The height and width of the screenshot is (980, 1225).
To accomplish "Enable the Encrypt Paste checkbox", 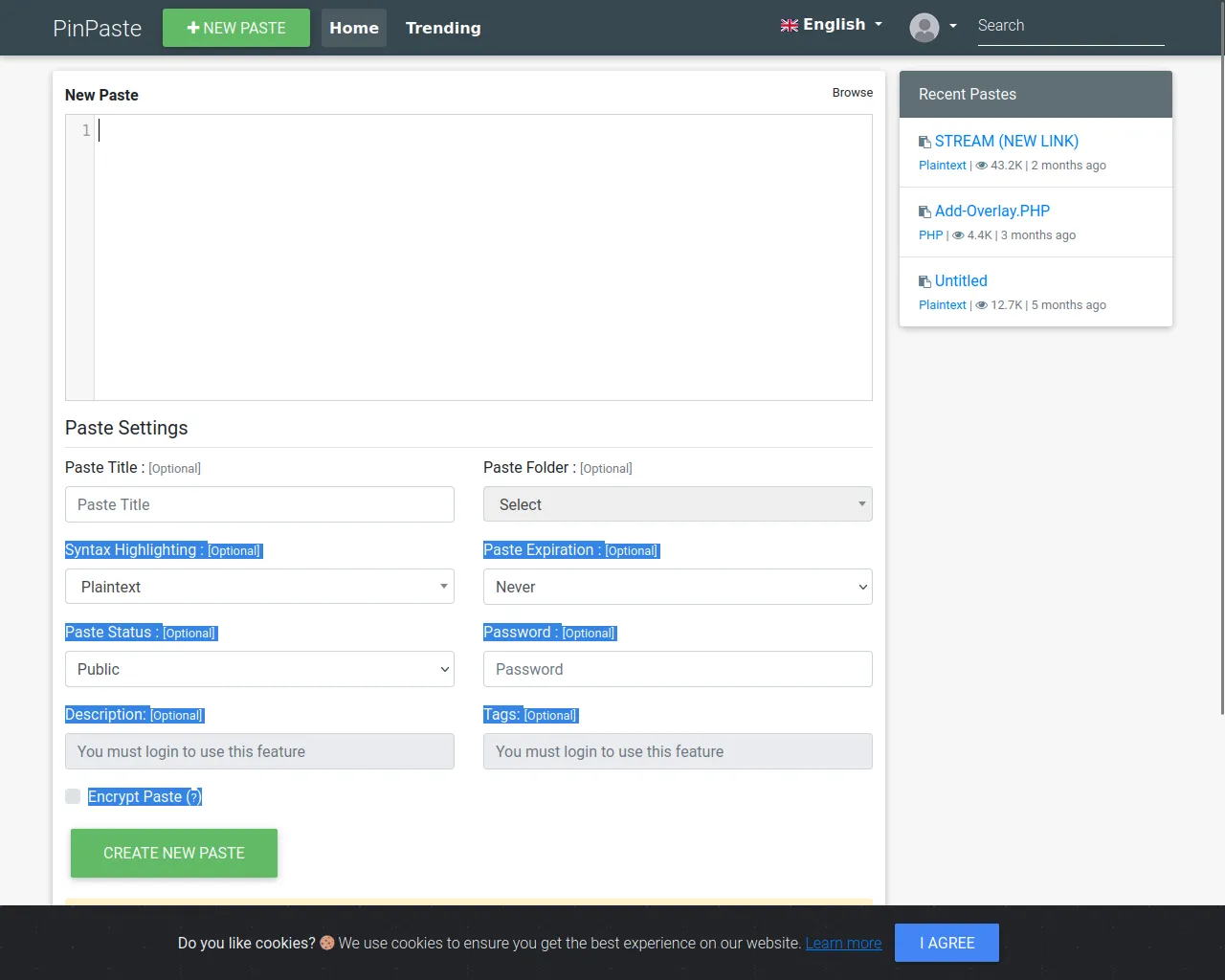I will pos(73,796).
